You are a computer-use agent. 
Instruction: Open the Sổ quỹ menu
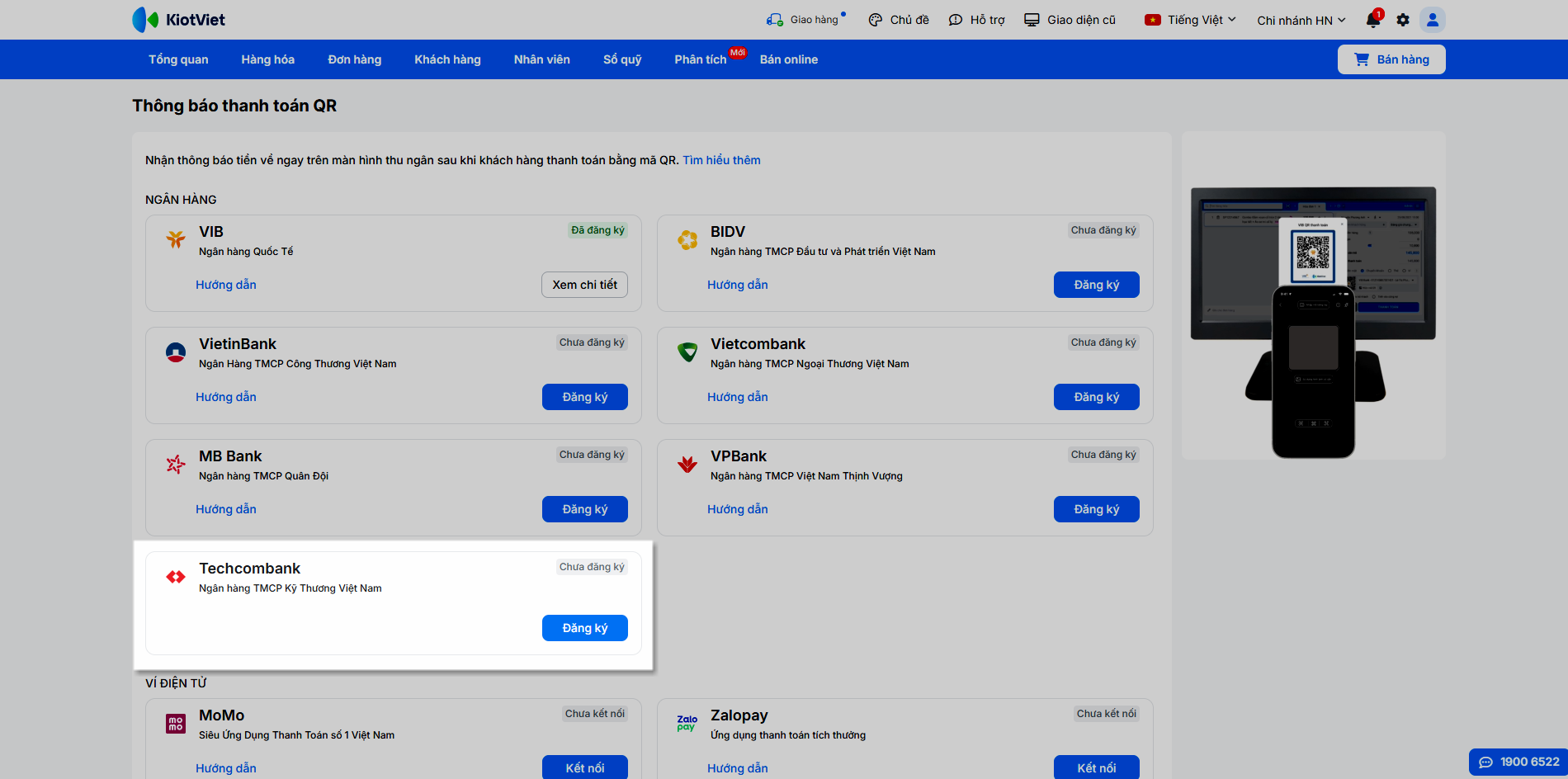[x=622, y=59]
